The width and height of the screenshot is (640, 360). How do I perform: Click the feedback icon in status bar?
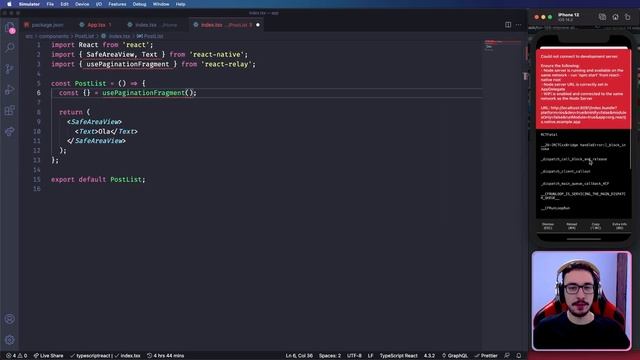(507, 356)
